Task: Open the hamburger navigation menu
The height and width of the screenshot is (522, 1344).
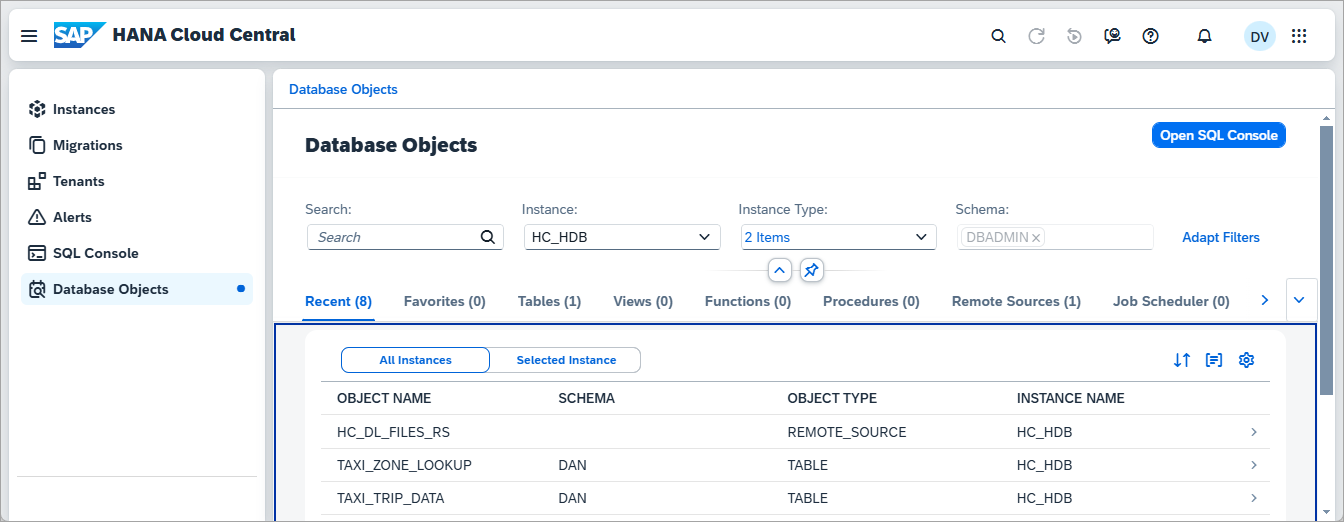Action: click(29, 36)
